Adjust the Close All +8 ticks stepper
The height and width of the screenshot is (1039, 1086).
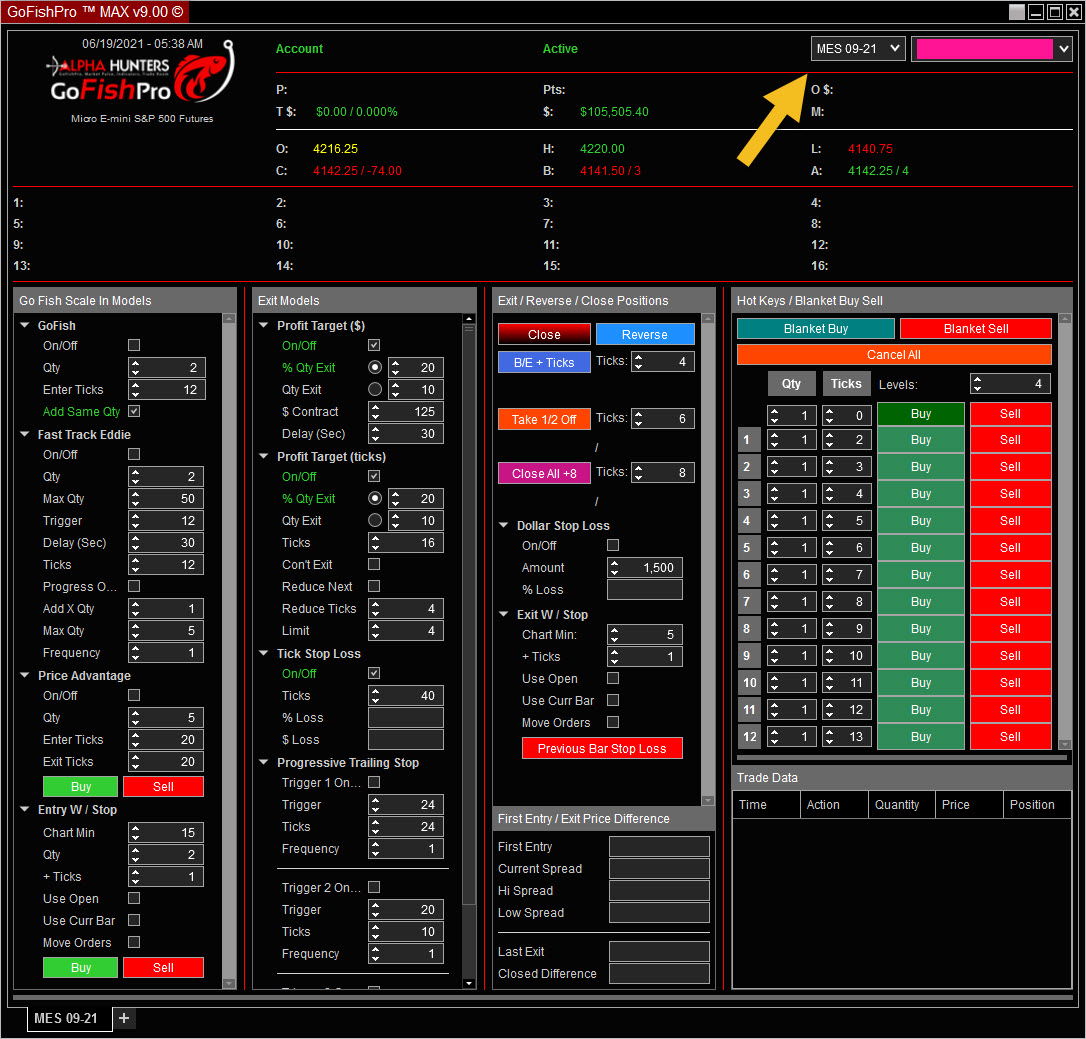[639, 473]
